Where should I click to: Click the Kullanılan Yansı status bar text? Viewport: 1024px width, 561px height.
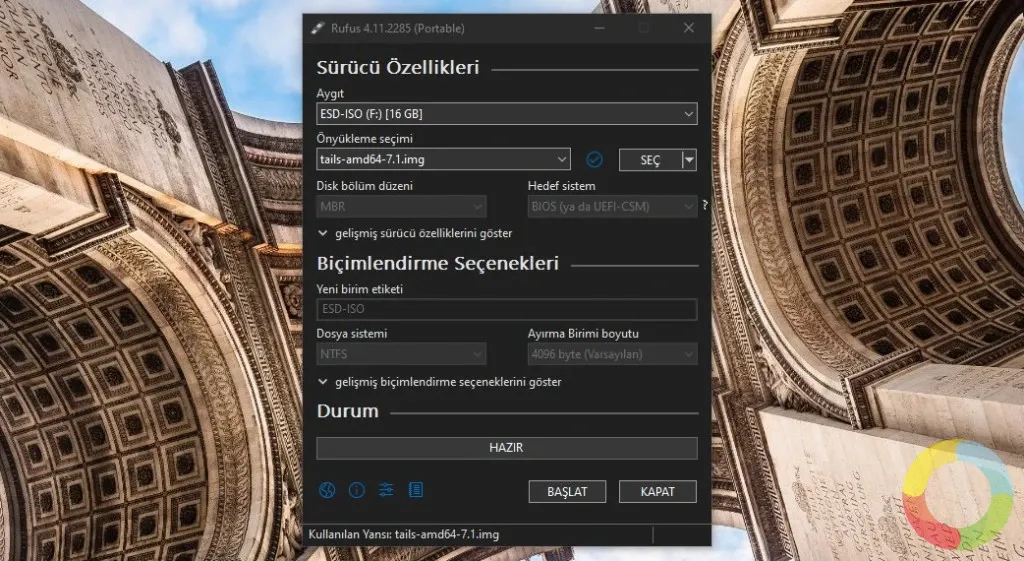[404, 534]
